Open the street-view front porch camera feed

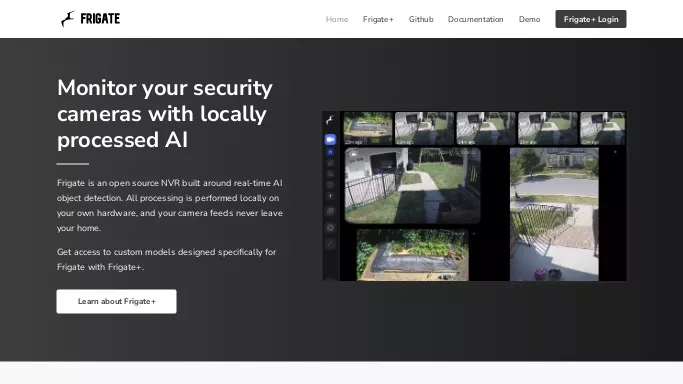[554, 214]
